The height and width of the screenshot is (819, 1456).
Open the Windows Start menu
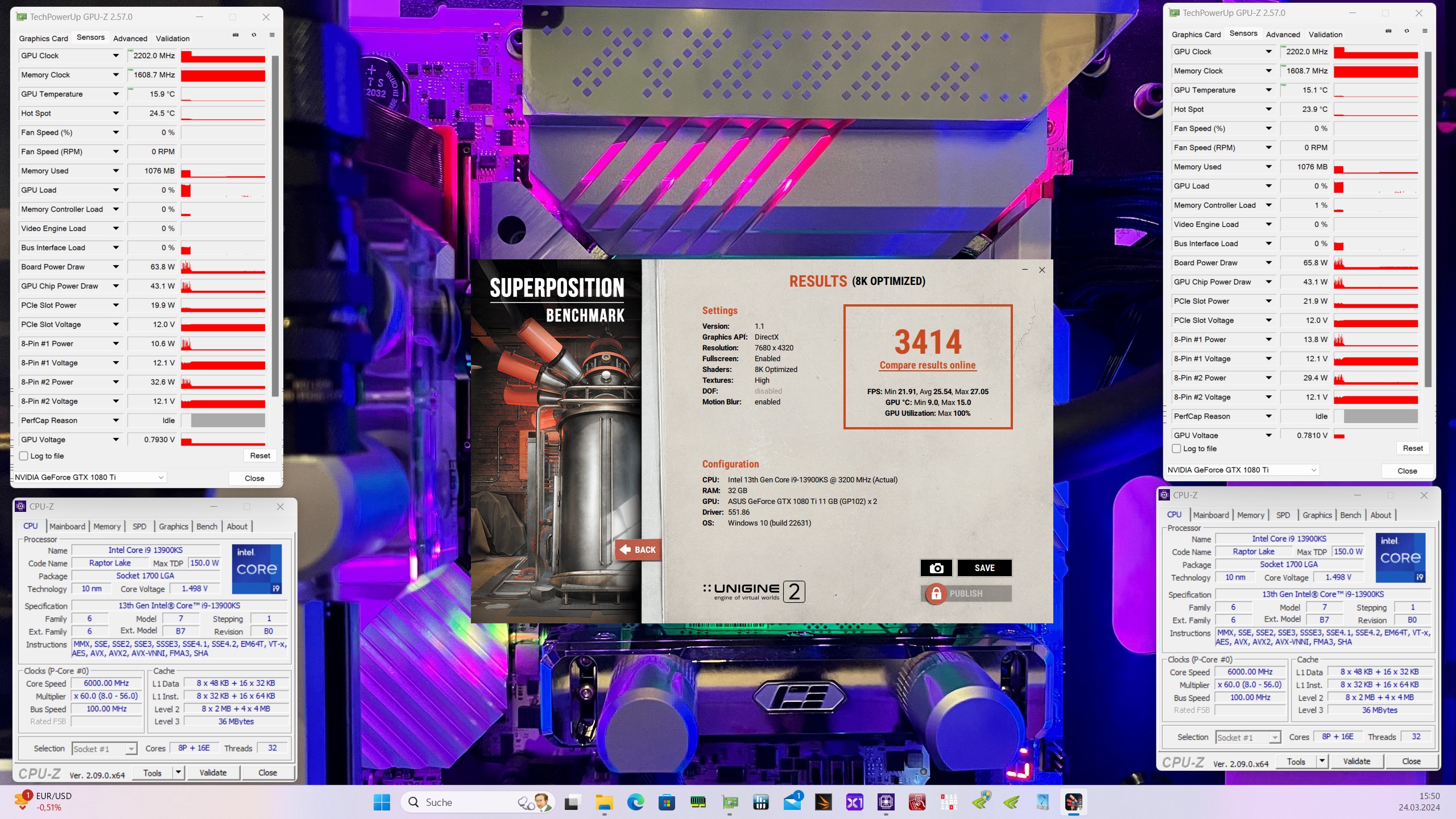click(x=382, y=803)
